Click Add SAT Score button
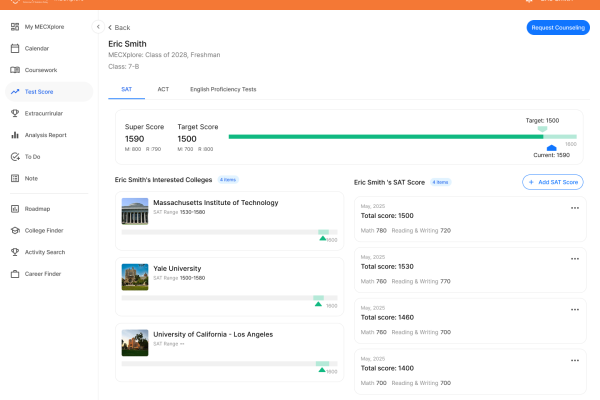Screen dimensions: 600x400 click(x=553, y=182)
